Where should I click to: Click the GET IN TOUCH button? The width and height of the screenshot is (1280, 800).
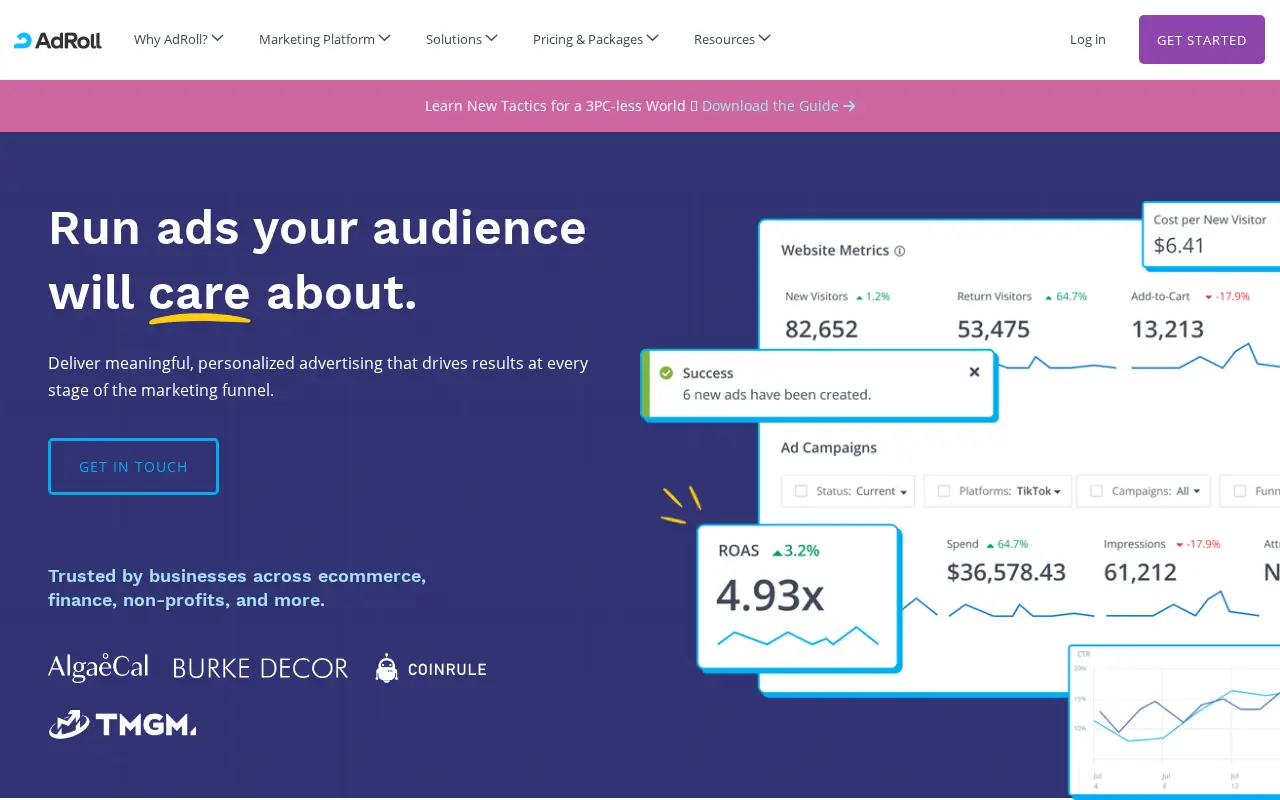click(133, 466)
